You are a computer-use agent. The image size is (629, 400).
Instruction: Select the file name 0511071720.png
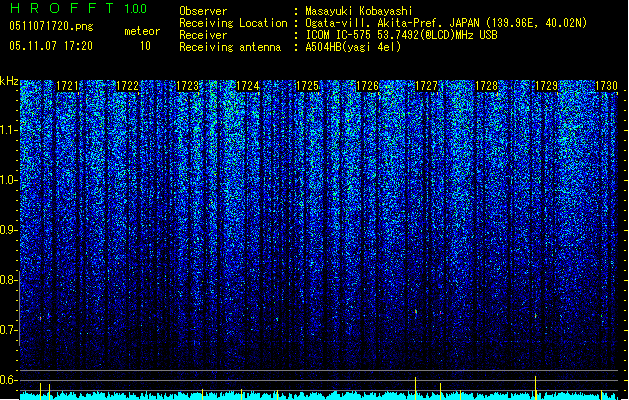tap(51, 26)
